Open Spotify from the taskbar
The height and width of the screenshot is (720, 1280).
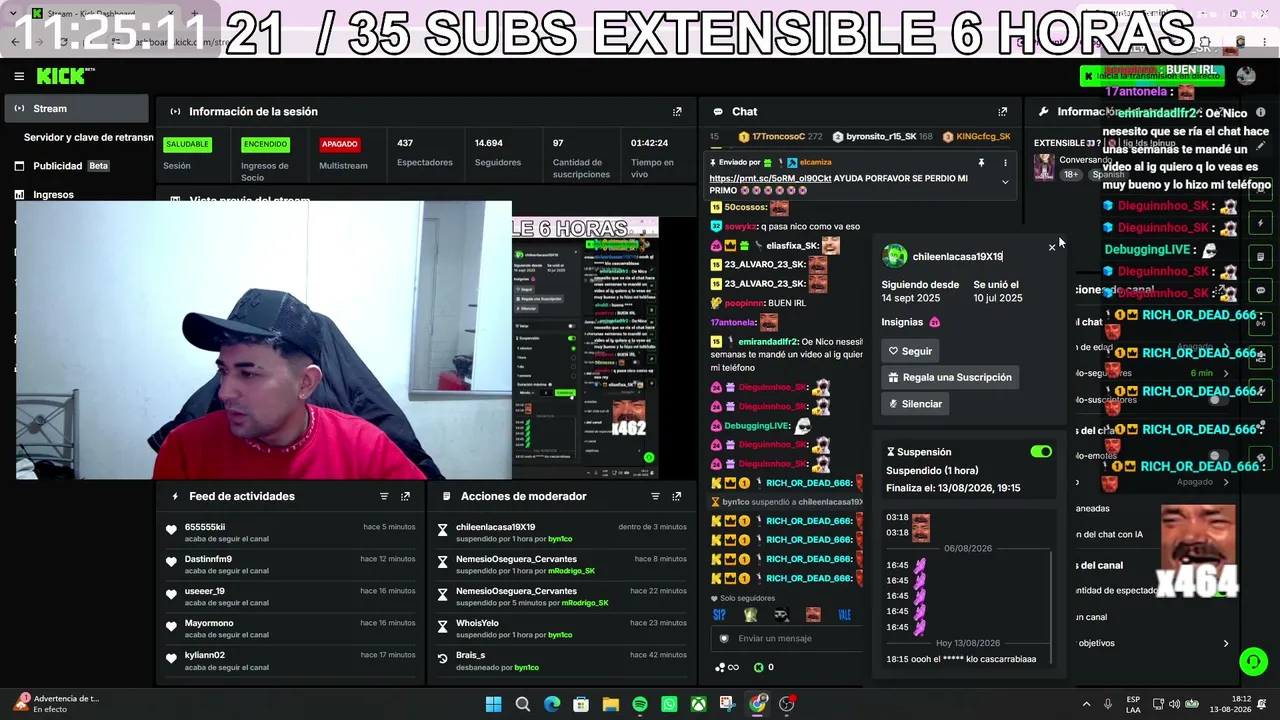640,704
